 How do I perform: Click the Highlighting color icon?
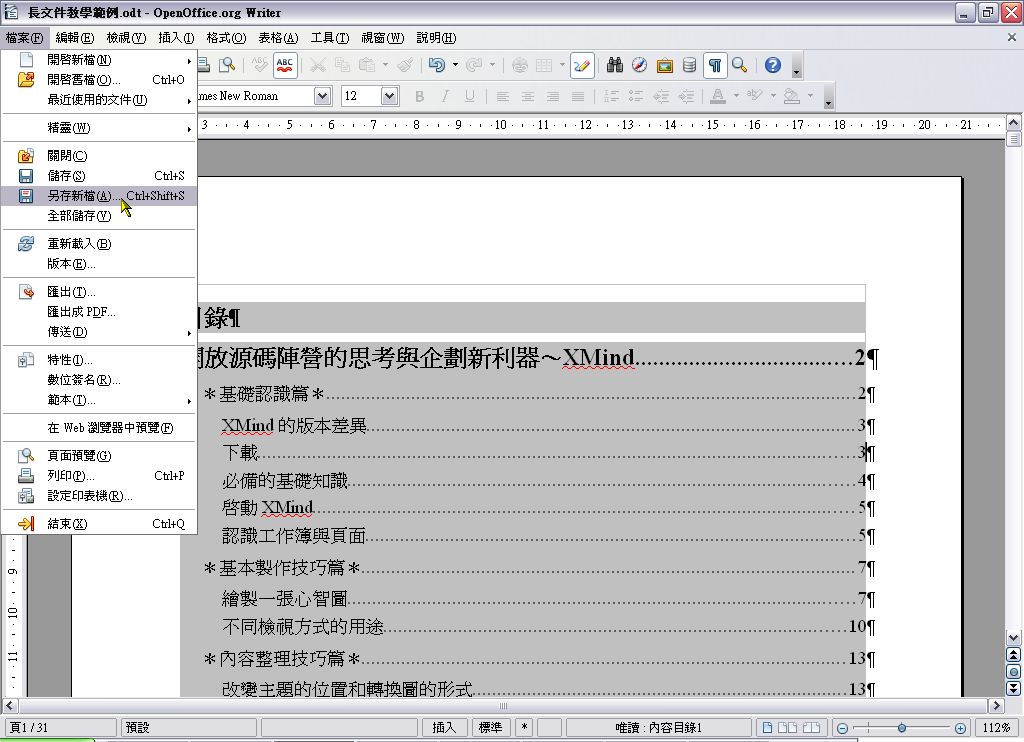click(754, 97)
